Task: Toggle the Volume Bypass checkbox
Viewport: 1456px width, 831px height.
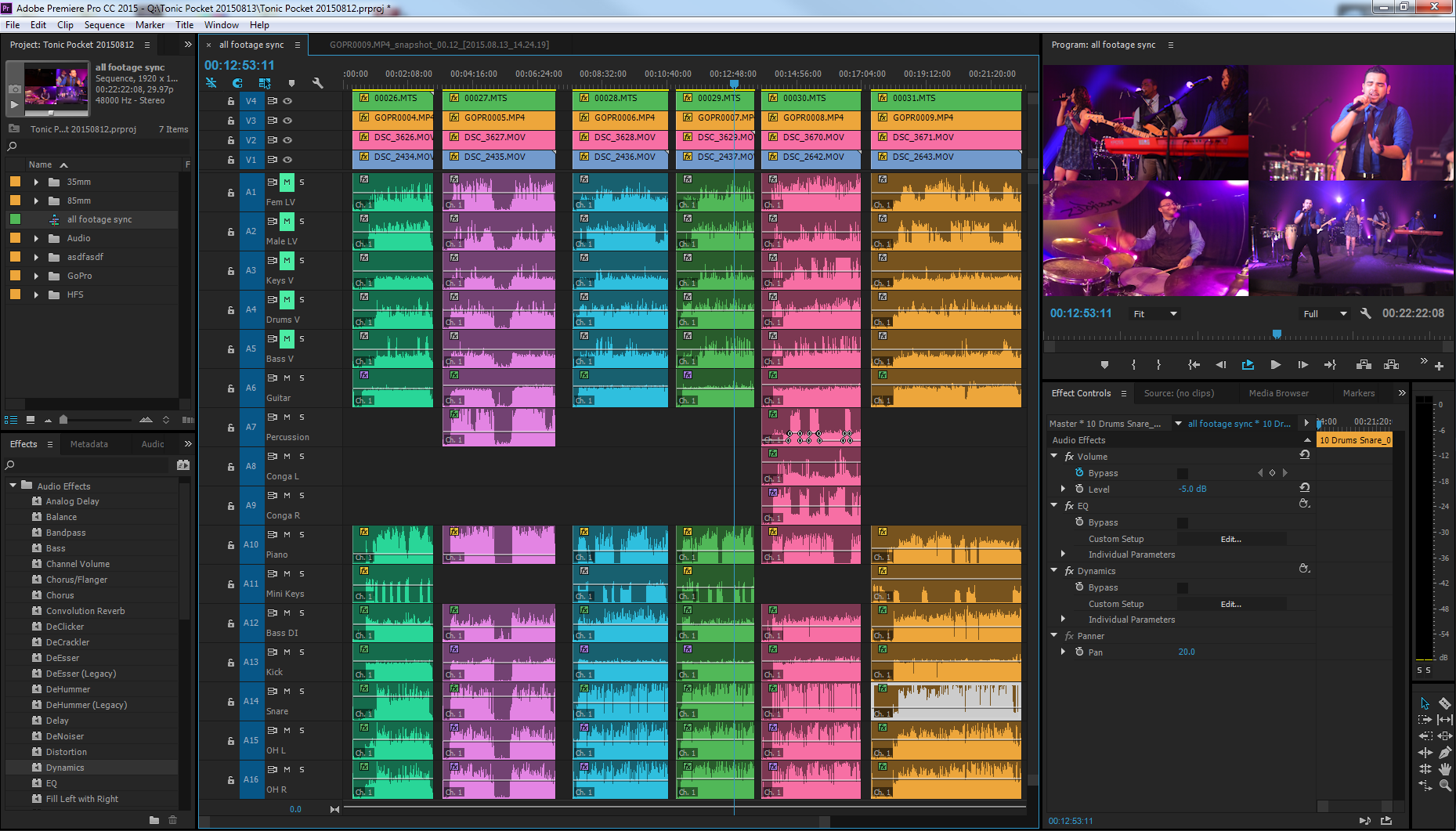Action: [1182, 473]
